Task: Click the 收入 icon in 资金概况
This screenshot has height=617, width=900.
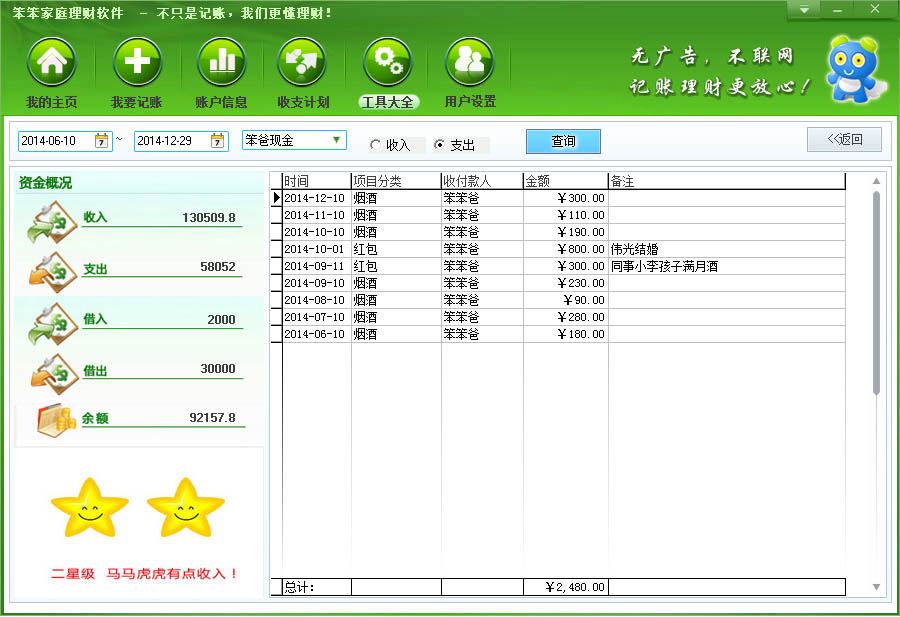Action: (x=51, y=222)
